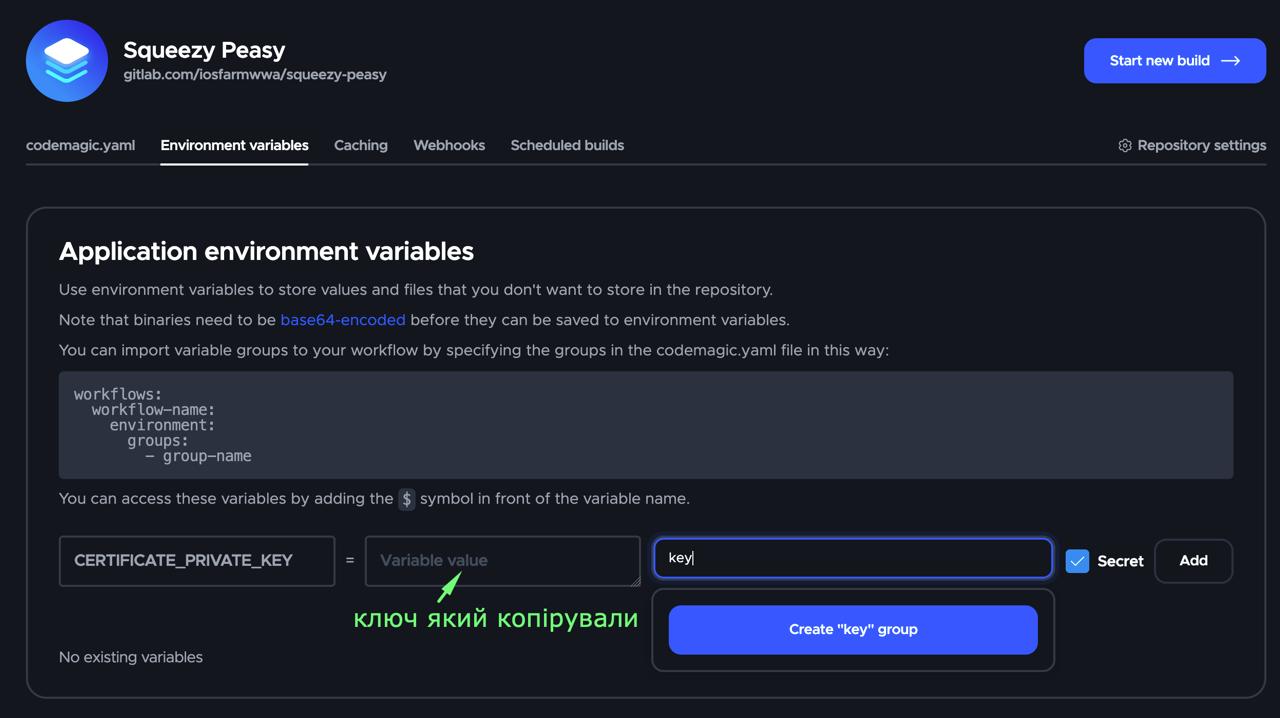
Task: Select the Environment variables tab
Action: 234,145
